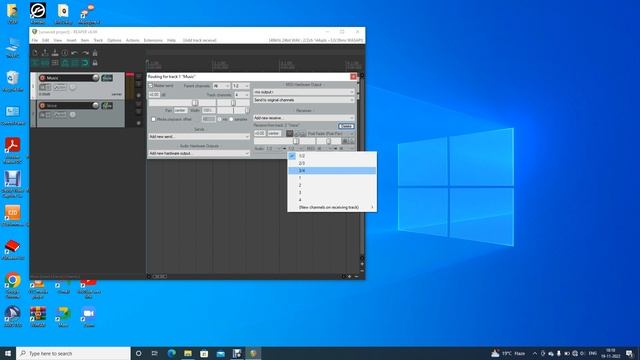Enable the Media playback offset checkbox
This screenshot has height=360, width=640.
(x=153, y=119)
